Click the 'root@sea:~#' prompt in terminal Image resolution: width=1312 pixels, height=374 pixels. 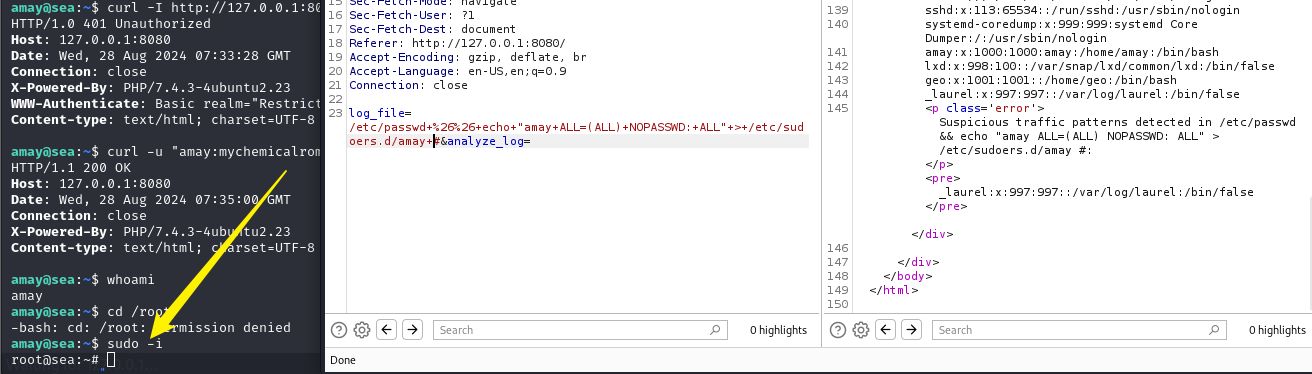(x=55, y=359)
